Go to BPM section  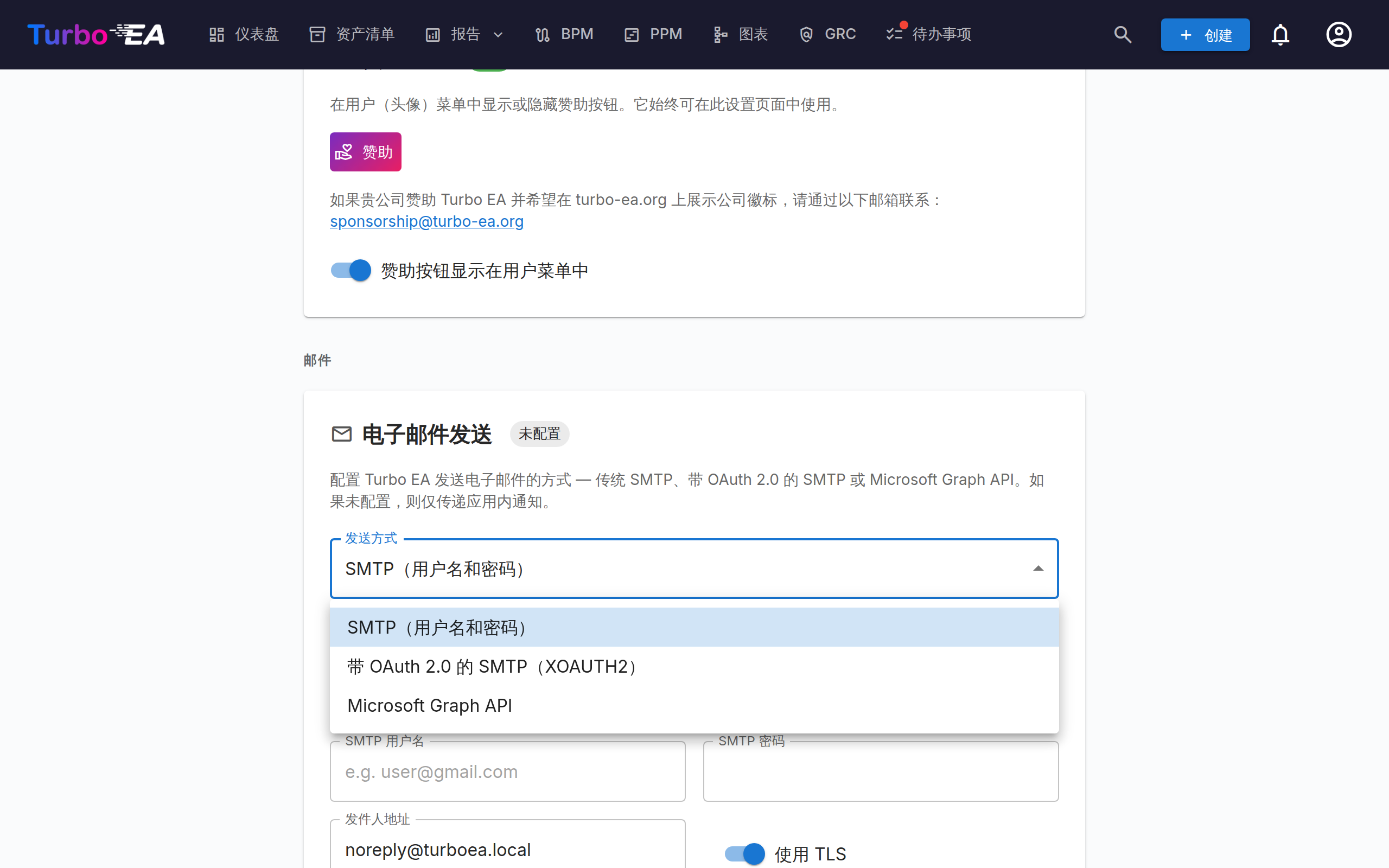pos(564,34)
